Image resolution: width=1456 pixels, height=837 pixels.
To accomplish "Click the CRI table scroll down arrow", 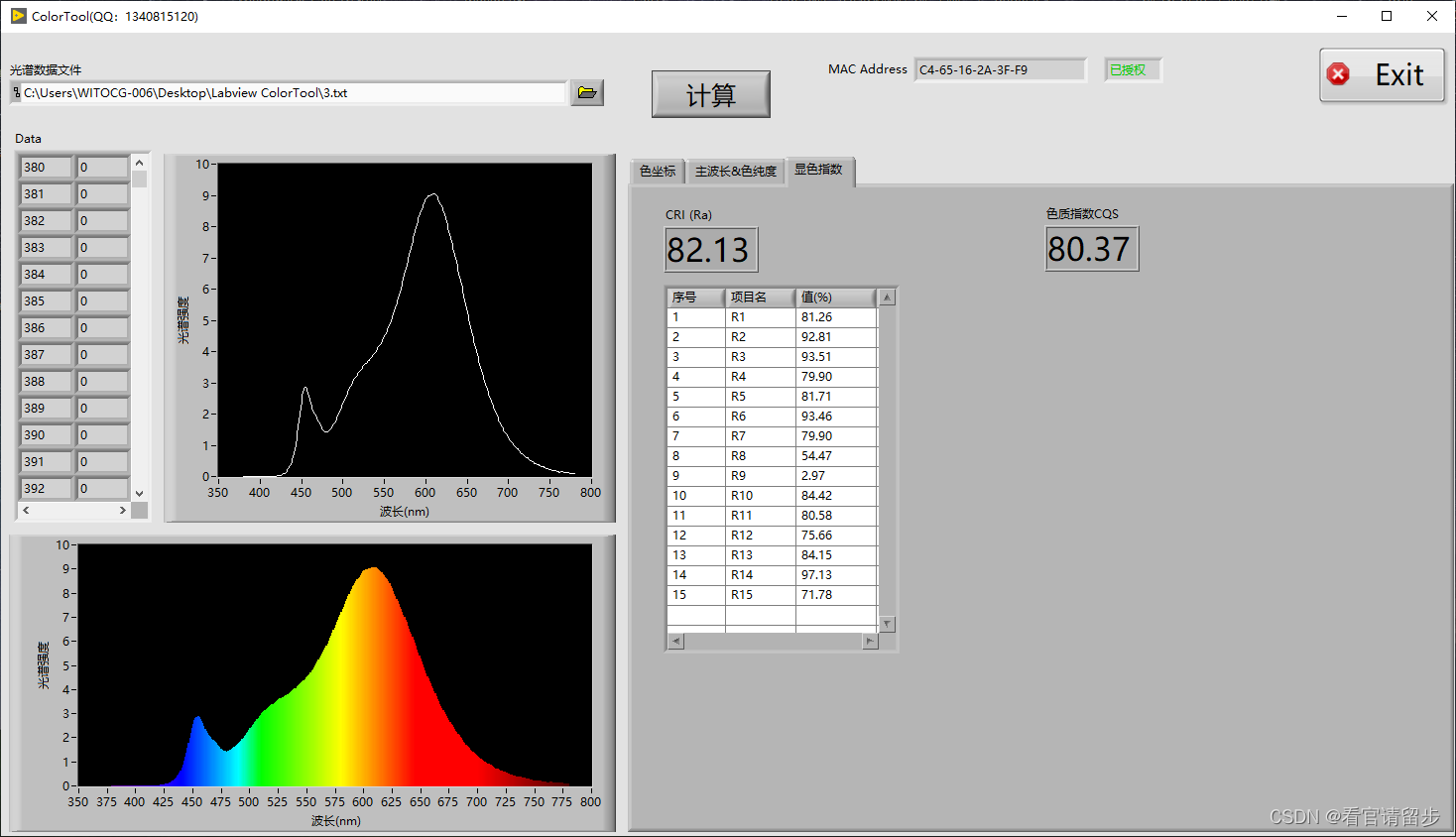I will click(888, 624).
